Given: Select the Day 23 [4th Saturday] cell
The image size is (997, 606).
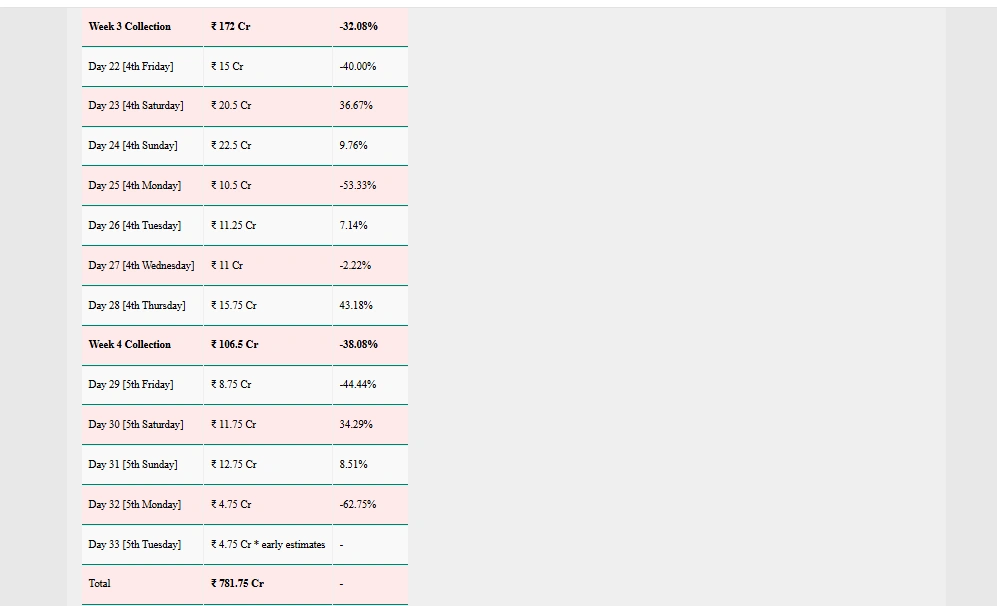Looking at the screenshot, I should [x=136, y=106].
